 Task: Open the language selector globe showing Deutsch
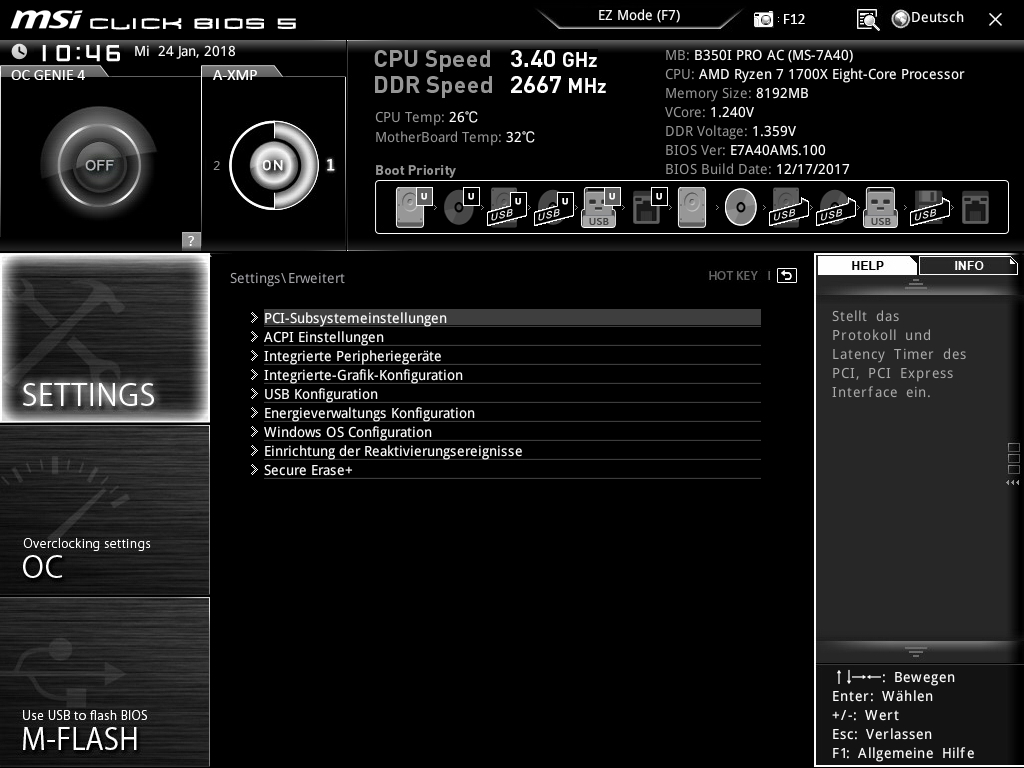pos(928,18)
